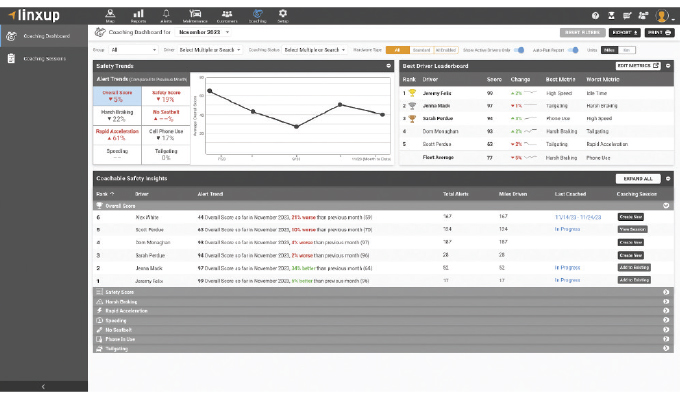Open the Alerts bell icon
680x400 pixels.
tap(166, 15)
